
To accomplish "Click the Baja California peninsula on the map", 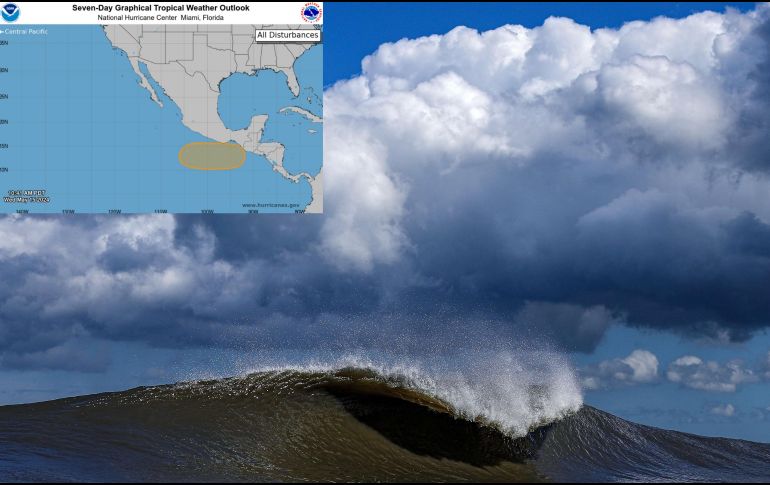I will 147,85.
